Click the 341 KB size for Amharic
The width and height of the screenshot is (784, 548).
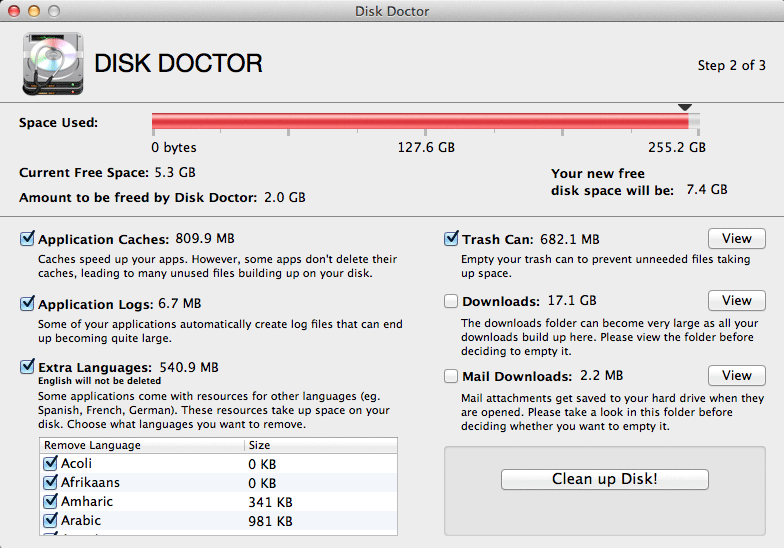(x=270, y=502)
